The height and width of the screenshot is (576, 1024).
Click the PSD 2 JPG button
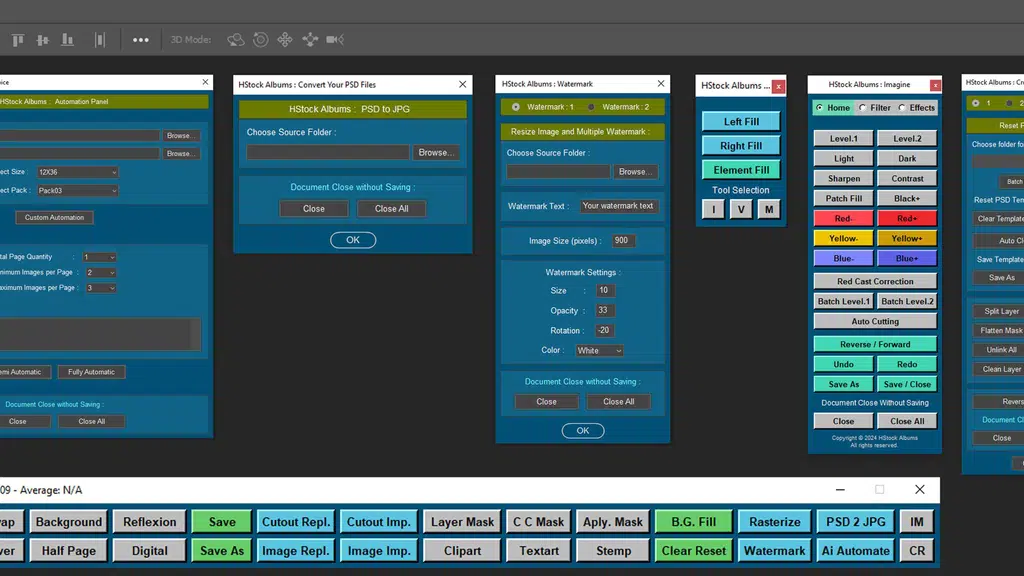click(856, 522)
